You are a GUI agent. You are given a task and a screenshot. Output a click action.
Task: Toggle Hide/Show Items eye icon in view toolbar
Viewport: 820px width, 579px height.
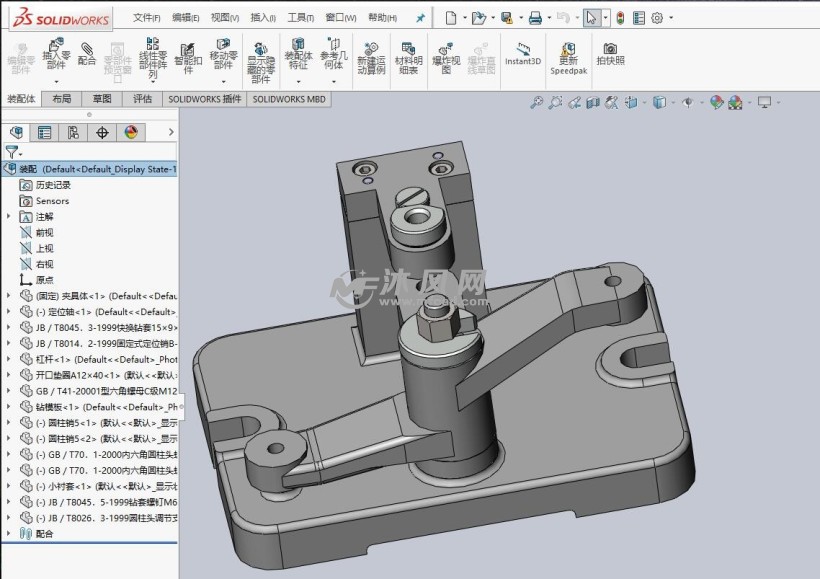click(x=687, y=102)
